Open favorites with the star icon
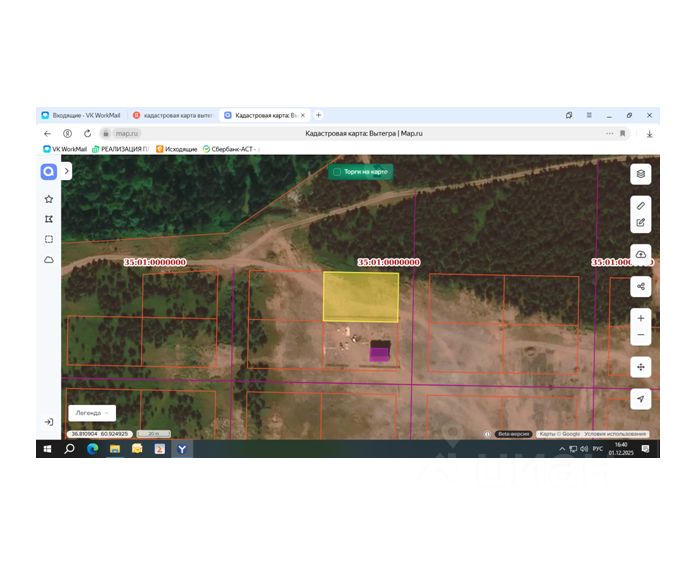 click(x=49, y=199)
